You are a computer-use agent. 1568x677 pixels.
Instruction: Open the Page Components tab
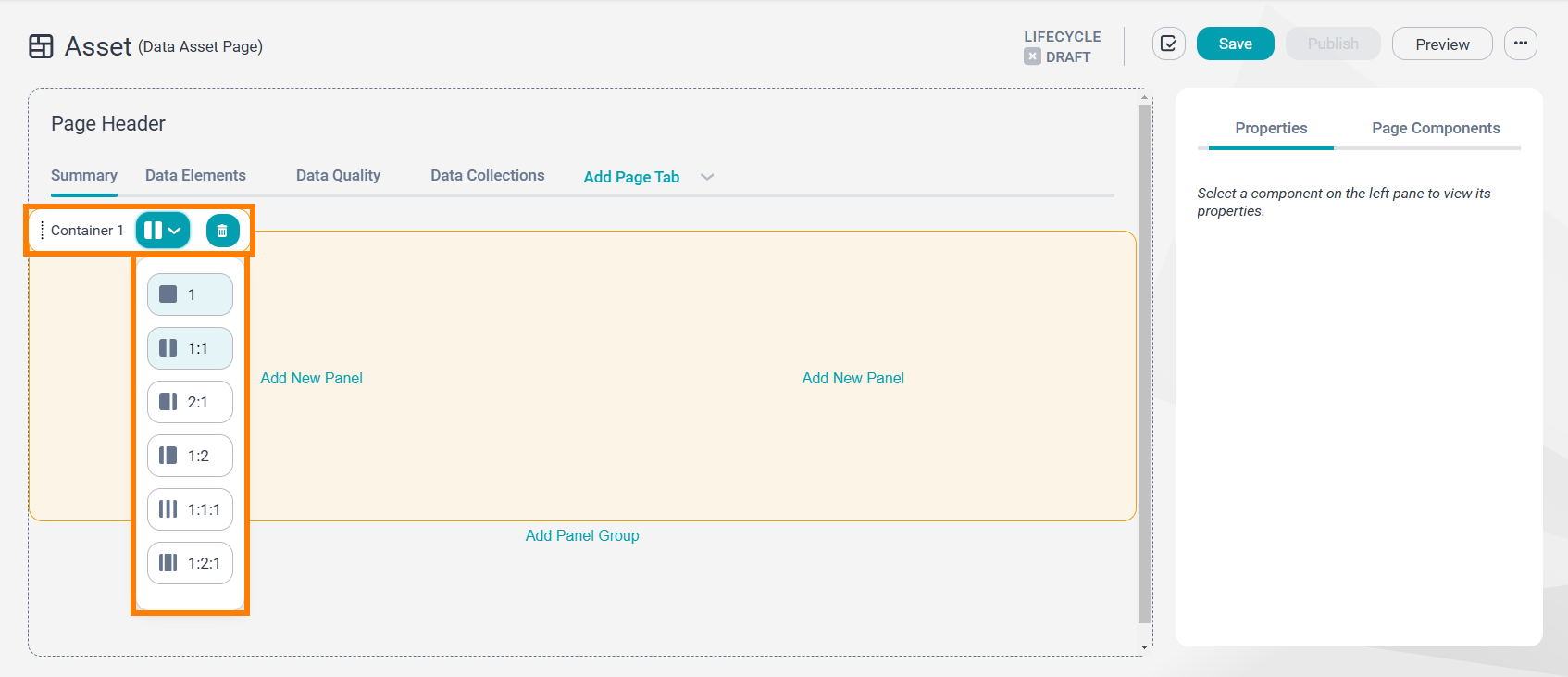1436,128
